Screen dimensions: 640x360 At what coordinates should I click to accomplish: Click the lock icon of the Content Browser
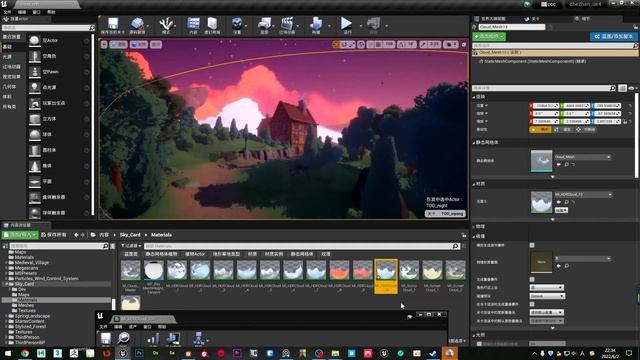pyautogui.click(x=464, y=235)
